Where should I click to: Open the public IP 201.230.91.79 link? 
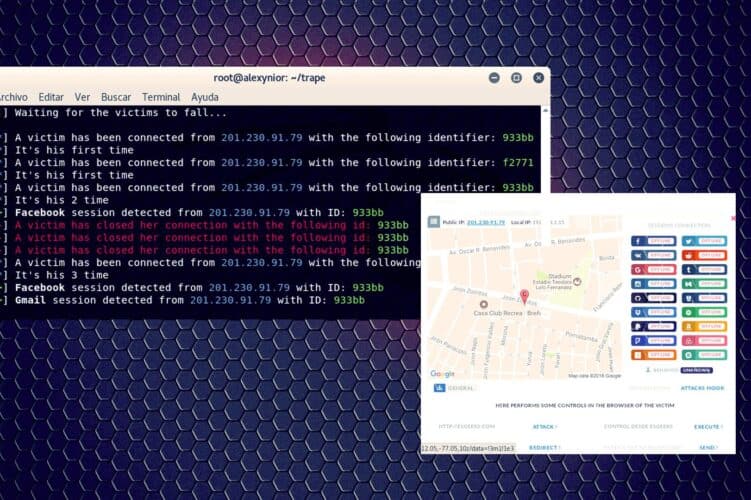tap(486, 222)
